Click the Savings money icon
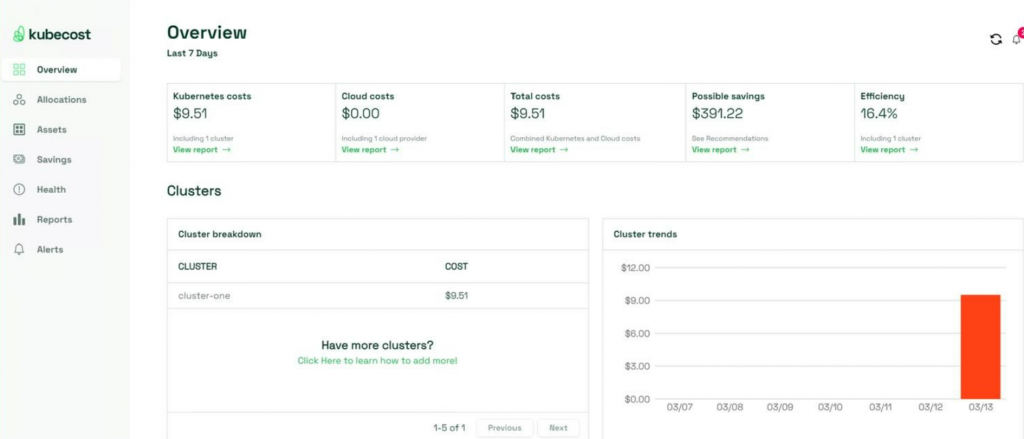The image size is (1024, 439). pos(19,159)
